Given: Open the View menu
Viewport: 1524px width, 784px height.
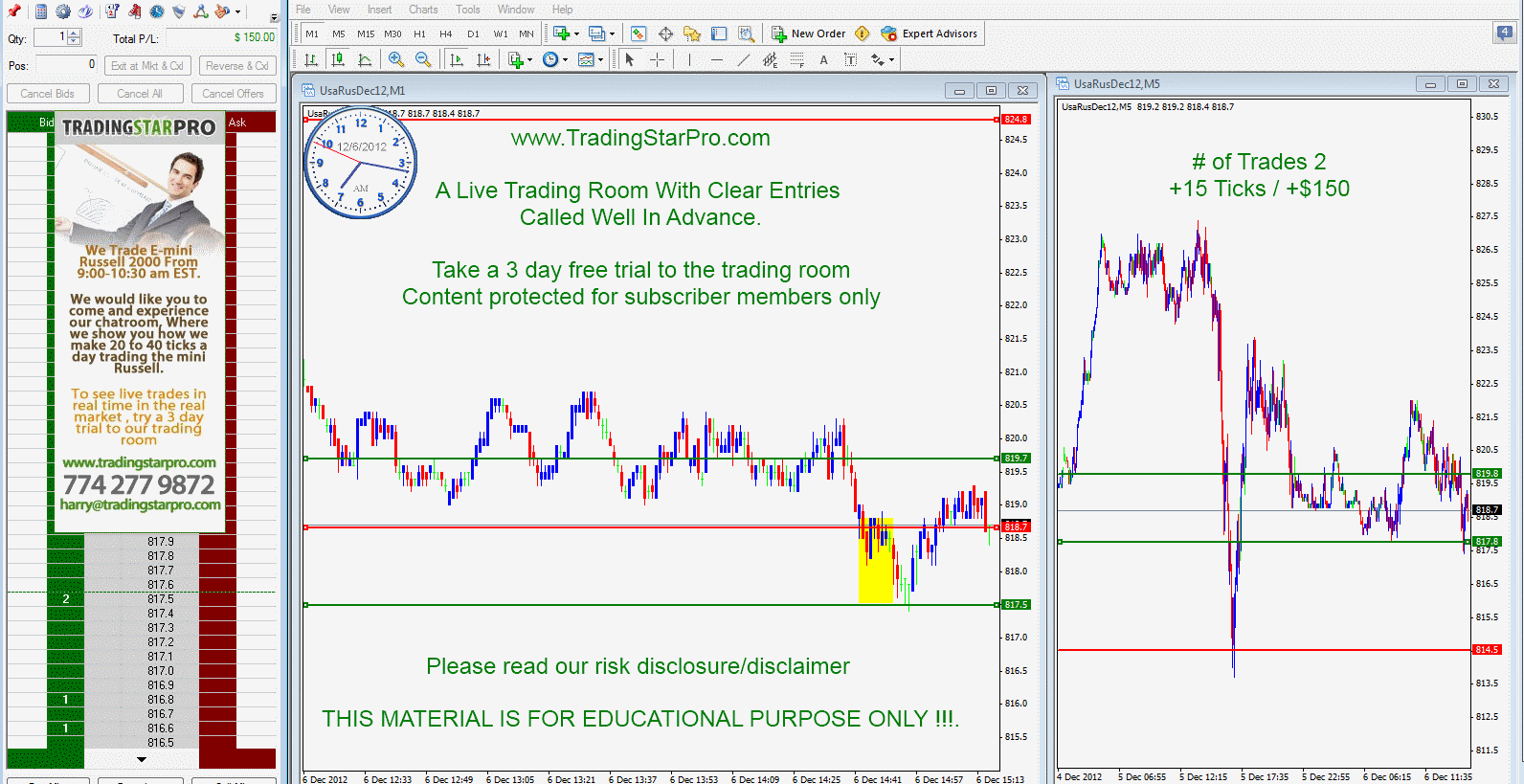Looking at the screenshot, I should (339, 10).
